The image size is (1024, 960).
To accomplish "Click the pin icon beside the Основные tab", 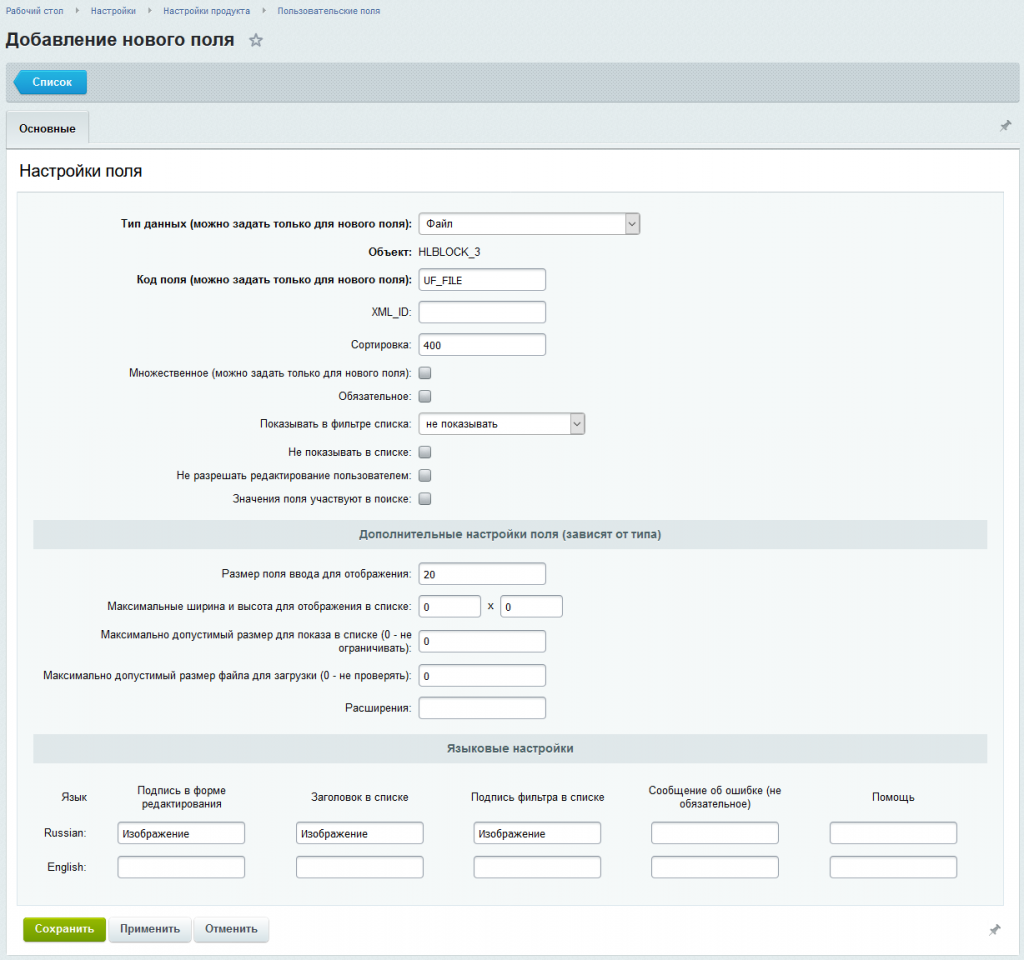I will (1005, 125).
